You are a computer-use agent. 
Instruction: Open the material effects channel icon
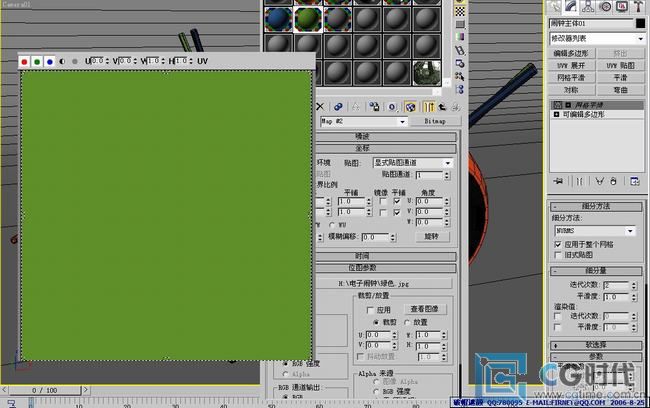tap(392, 107)
